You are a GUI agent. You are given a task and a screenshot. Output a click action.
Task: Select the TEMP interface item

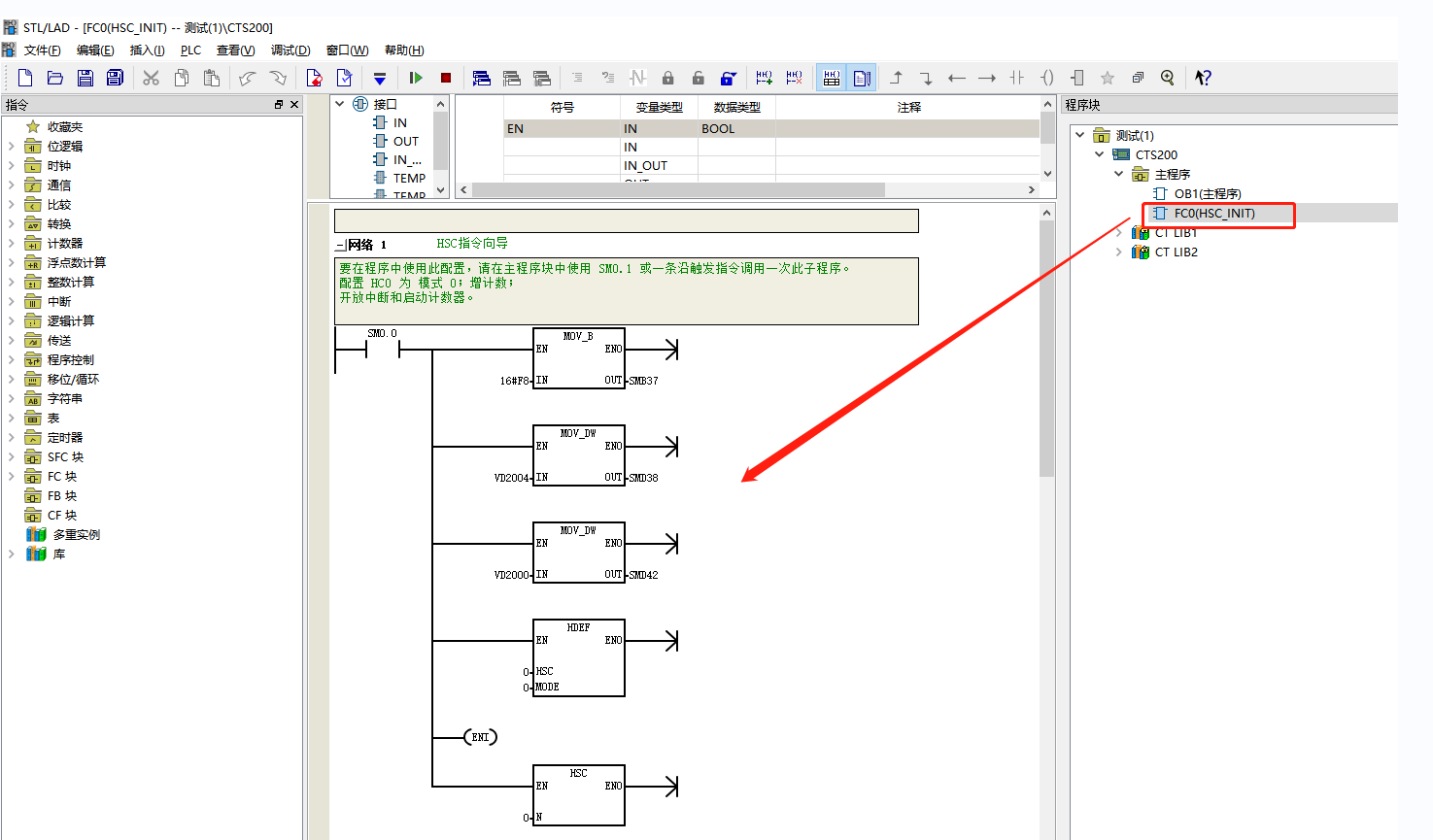(x=409, y=178)
